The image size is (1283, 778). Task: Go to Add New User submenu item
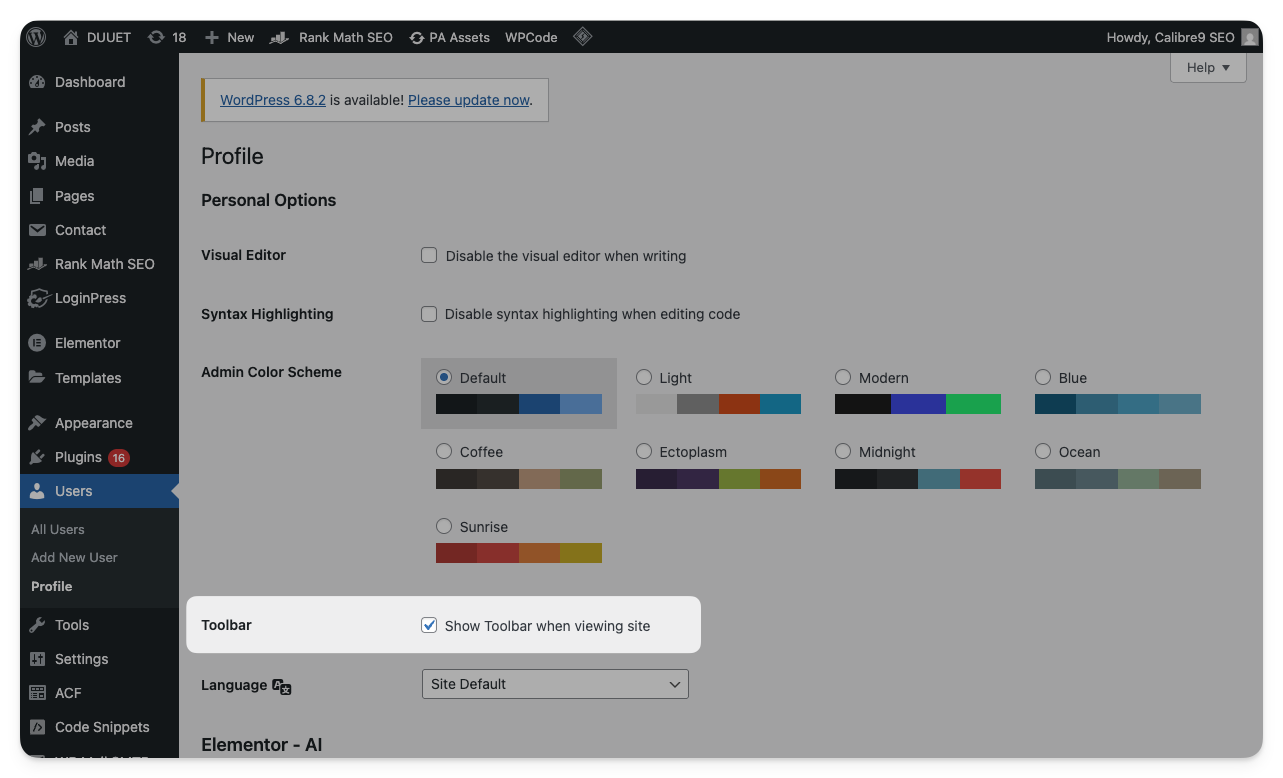[74, 557]
